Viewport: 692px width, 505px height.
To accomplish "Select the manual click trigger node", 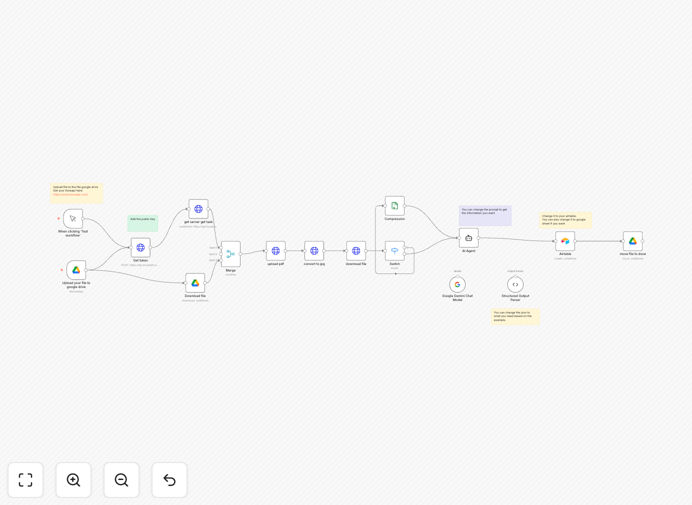I will click(73, 219).
